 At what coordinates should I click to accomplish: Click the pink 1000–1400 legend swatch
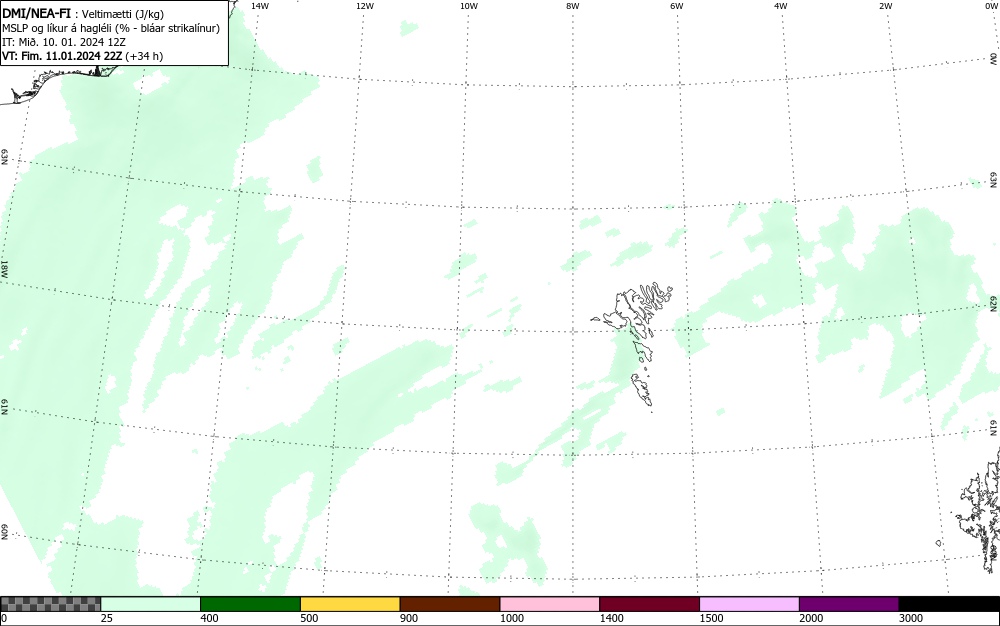click(x=550, y=604)
